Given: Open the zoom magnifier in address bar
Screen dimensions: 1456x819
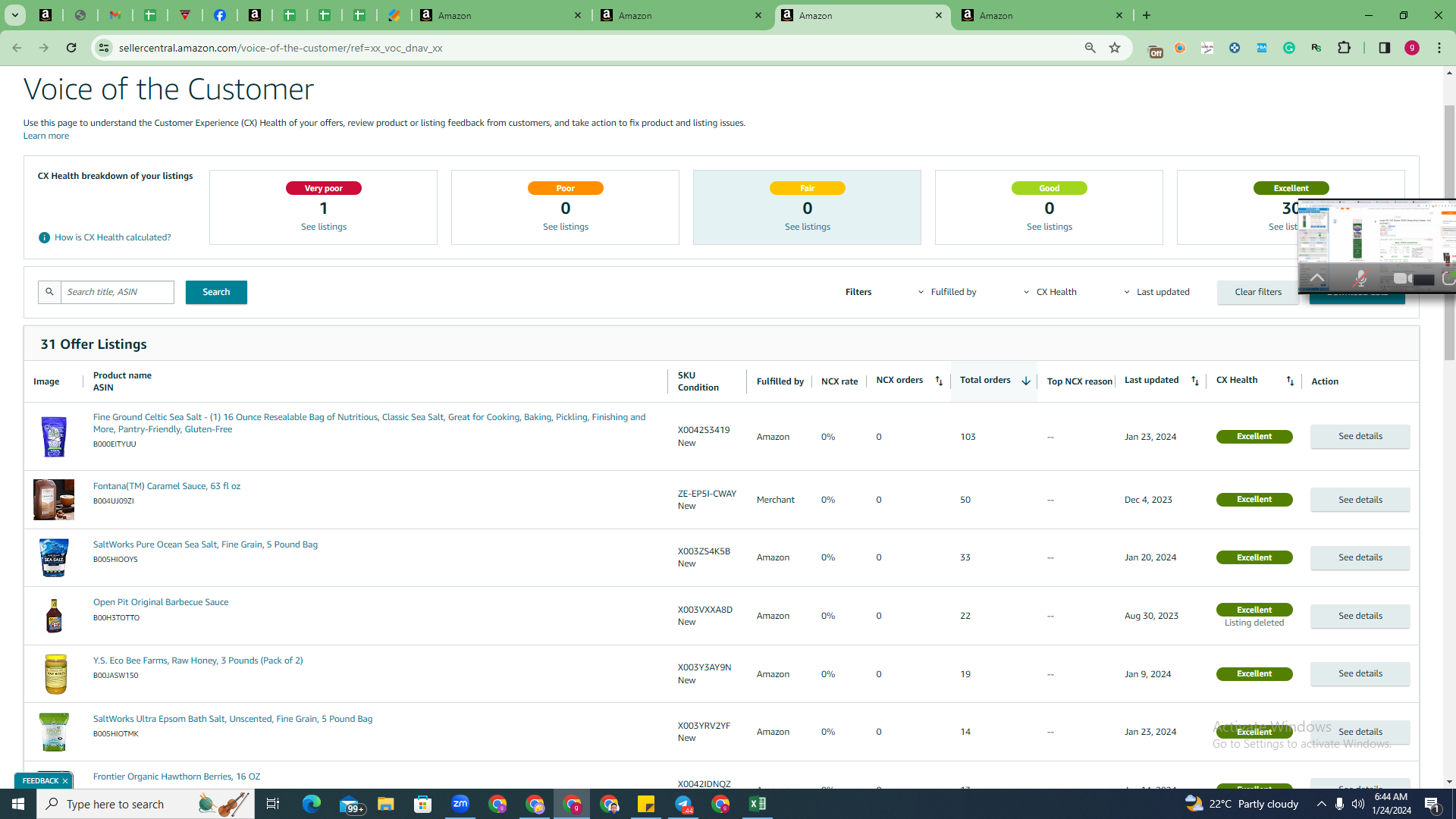Looking at the screenshot, I should tap(1090, 48).
